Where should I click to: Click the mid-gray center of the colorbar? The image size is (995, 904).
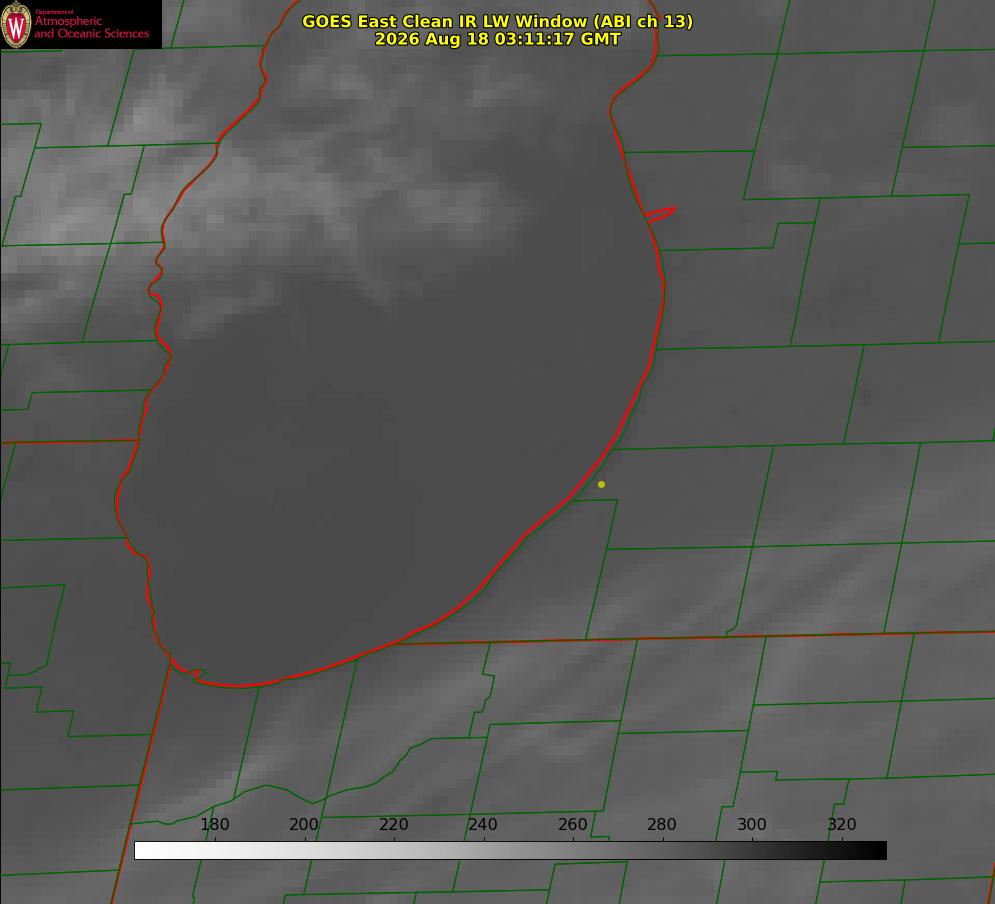(510, 851)
